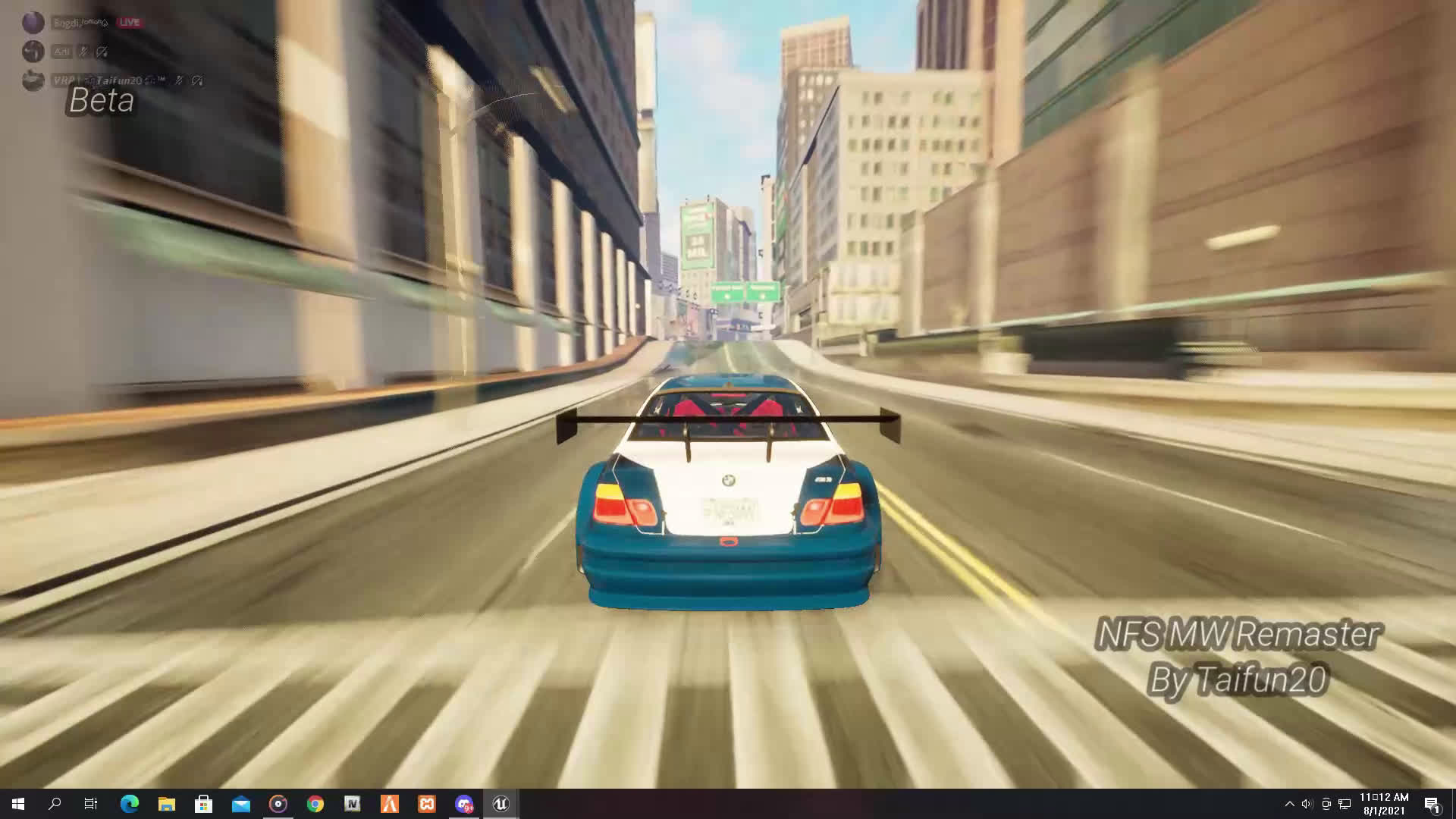The width and height of the screenshot is (1456, 819).
Task: Click the clock showing 11:12 AM
Action: (1385, 799)
